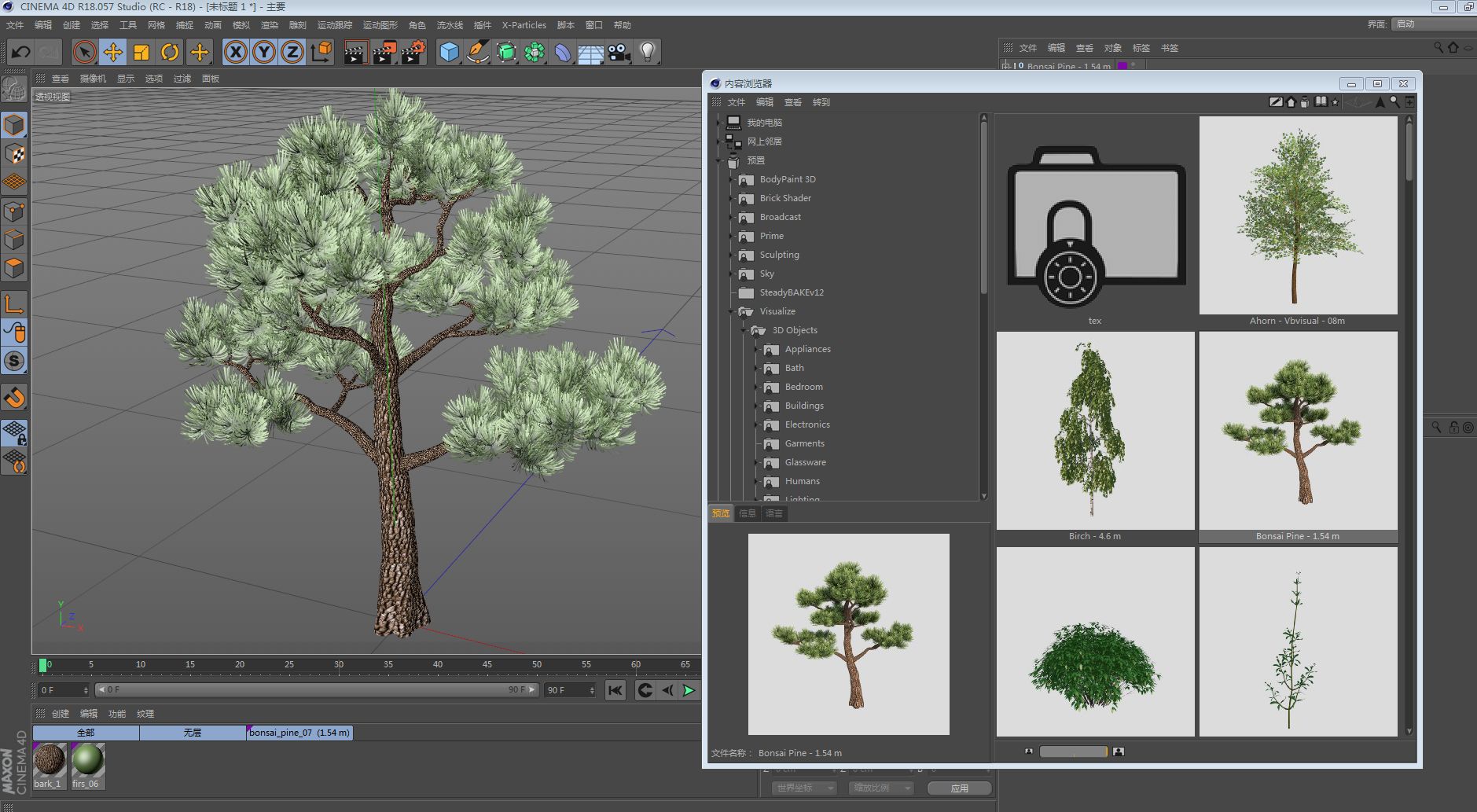Screen dimensions: 1477x812
Task: Collapse the Visualize folder in tree
Action: coord(731,312)
